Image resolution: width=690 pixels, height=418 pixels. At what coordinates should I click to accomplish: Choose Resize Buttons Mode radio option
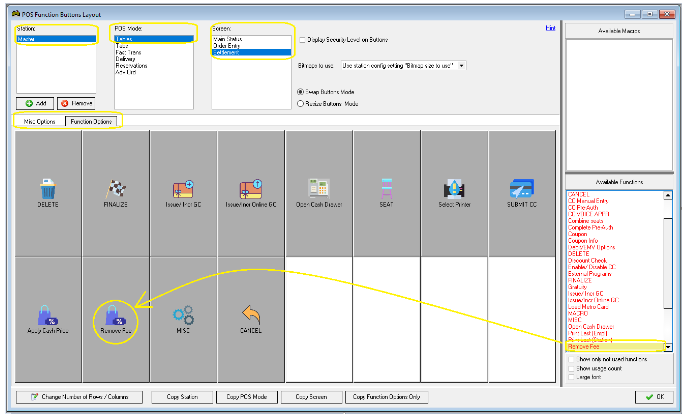301,102
